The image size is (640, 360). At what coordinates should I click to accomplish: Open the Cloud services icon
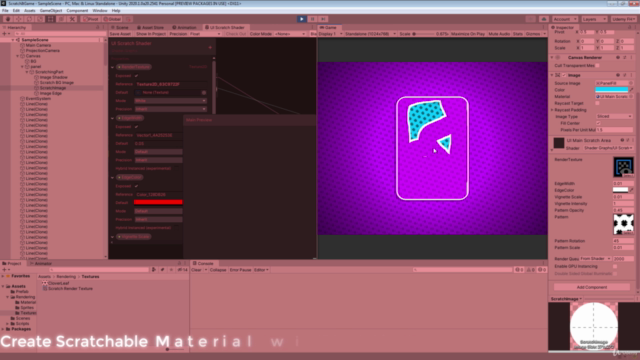tap(544, 19)
